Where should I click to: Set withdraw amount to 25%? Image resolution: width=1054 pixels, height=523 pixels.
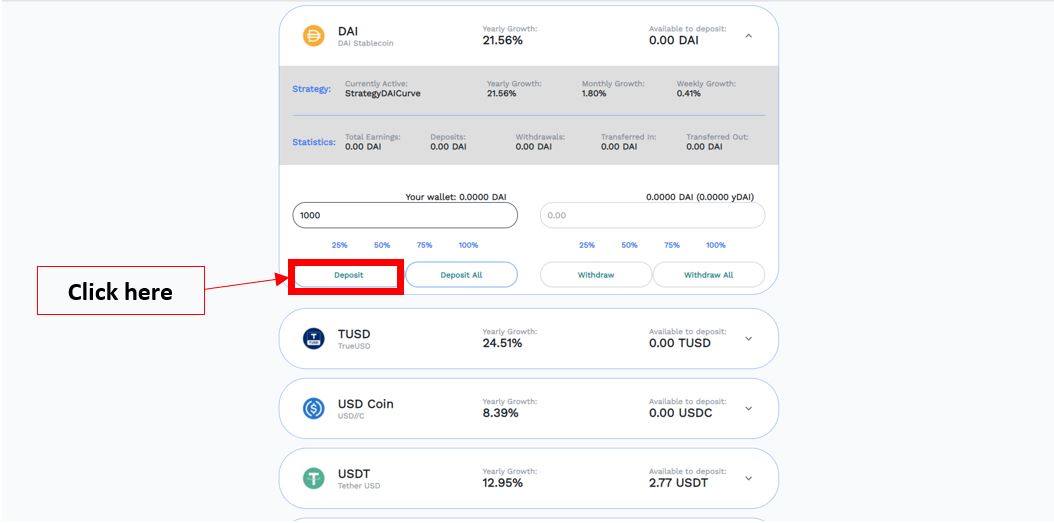pyautogui.click(x=587, y=245)
